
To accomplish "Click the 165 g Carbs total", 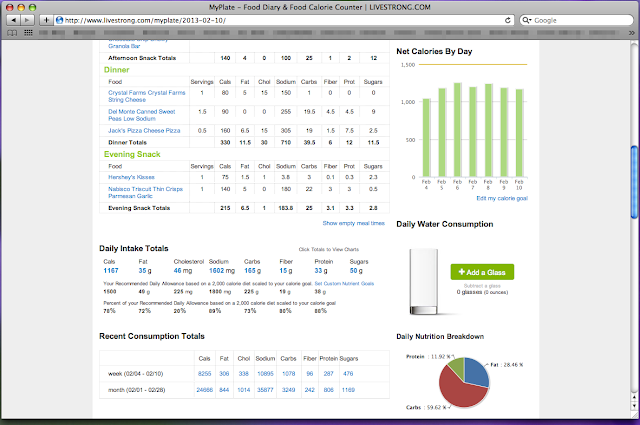I will click(252, 271).
